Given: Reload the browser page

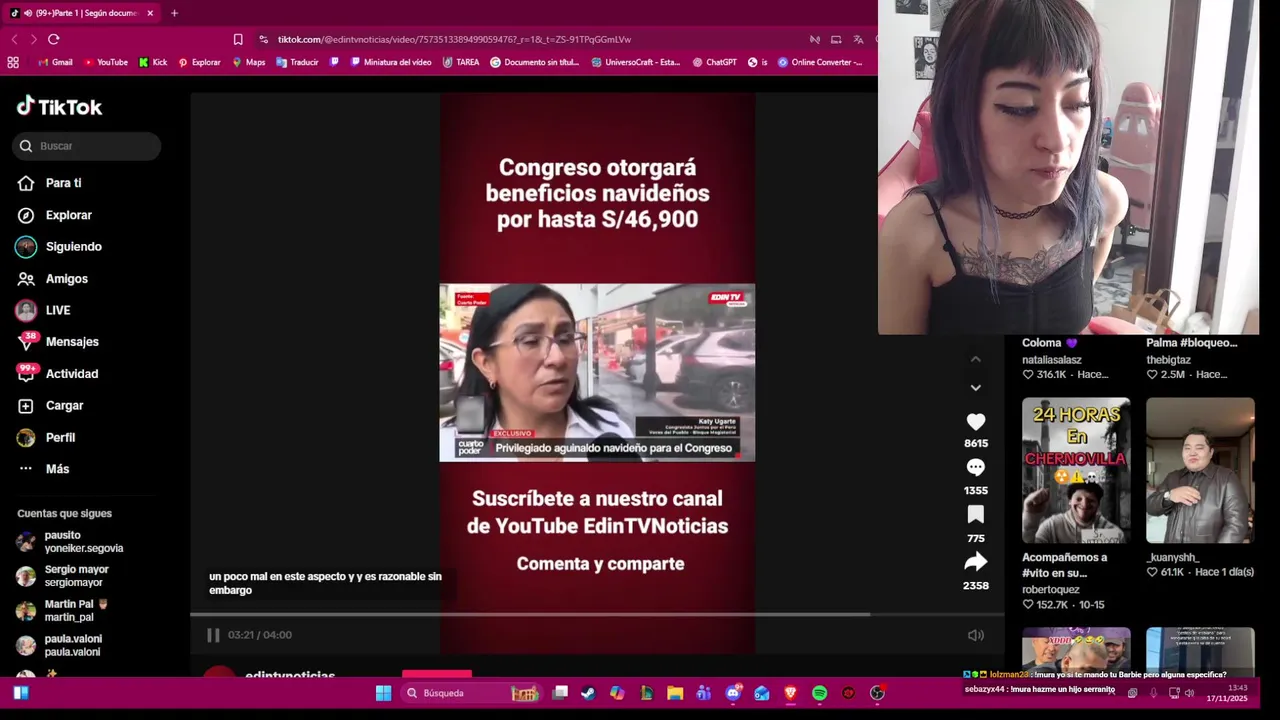Looking at the screenshot, I should (54, 39).
